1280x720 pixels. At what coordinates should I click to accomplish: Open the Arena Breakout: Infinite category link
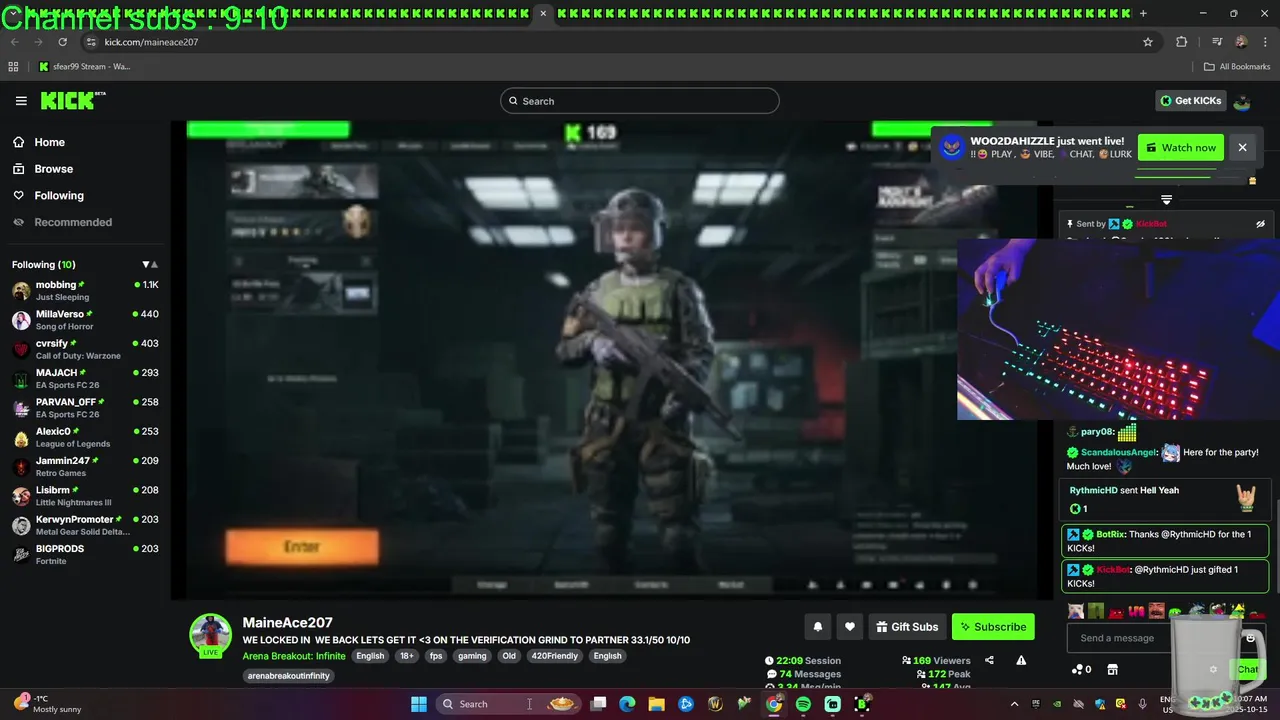click(294, 656)
